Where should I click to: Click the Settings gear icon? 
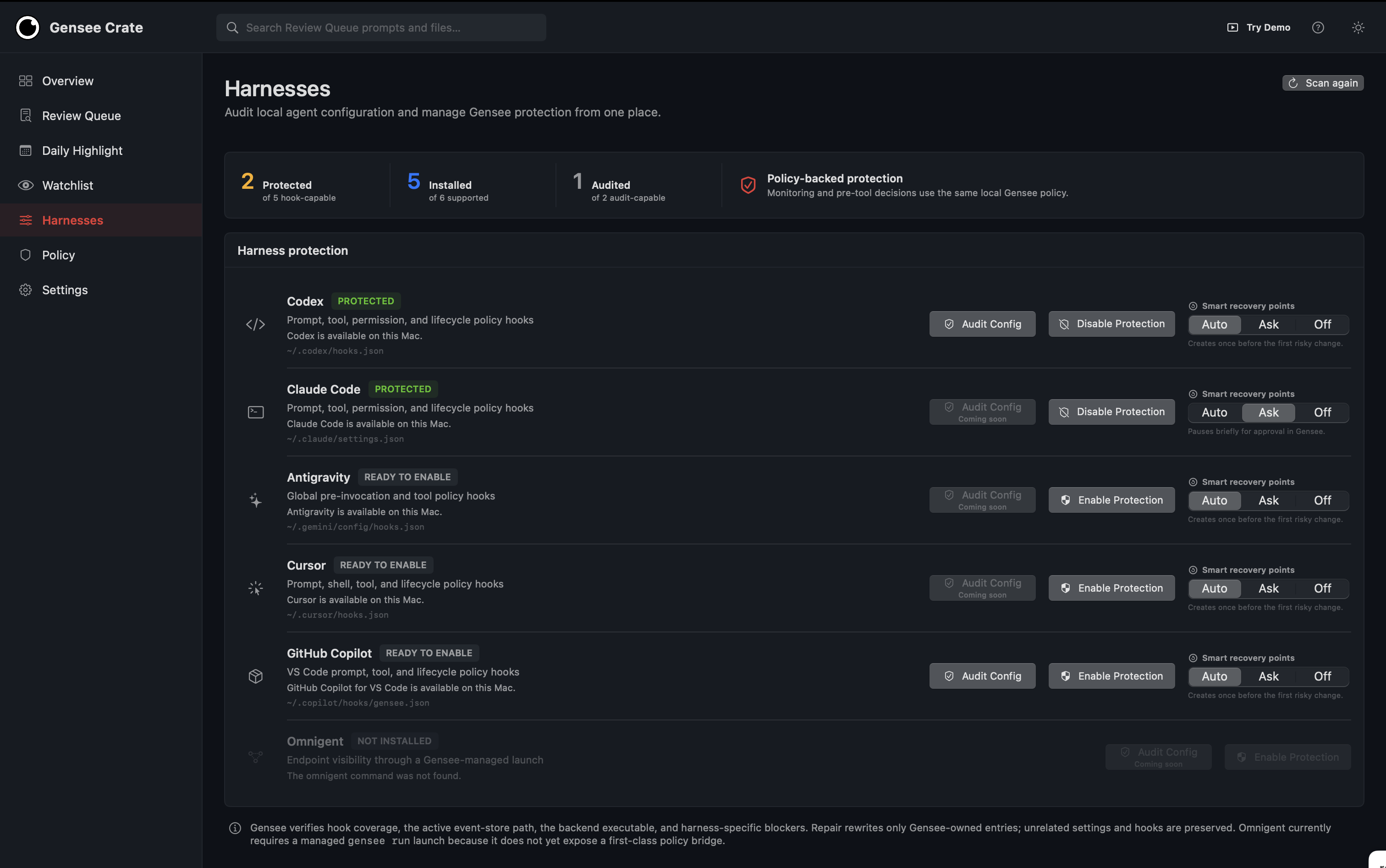pyautogui.click(x=25, y=290)
